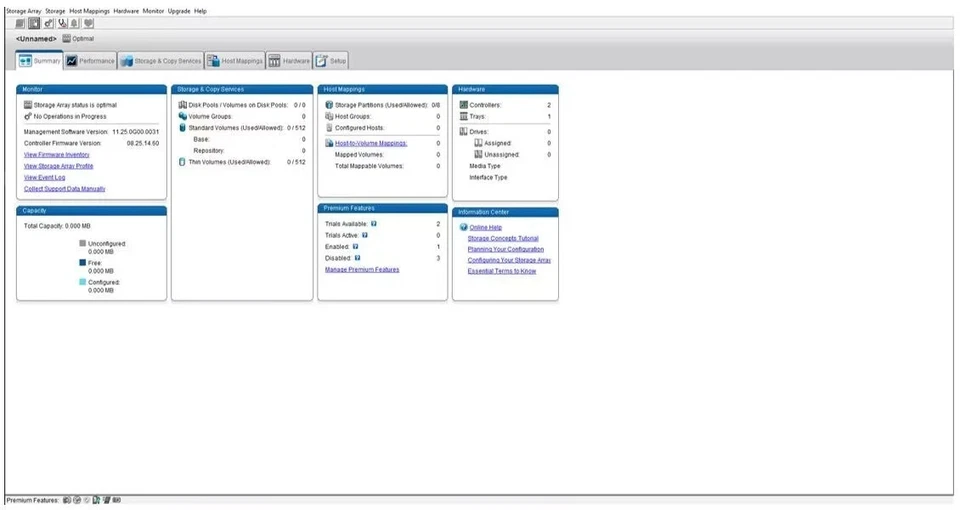
Task: Click the info icon next to Trials Available
Action: pyautogui.click(x=373, y=223)
